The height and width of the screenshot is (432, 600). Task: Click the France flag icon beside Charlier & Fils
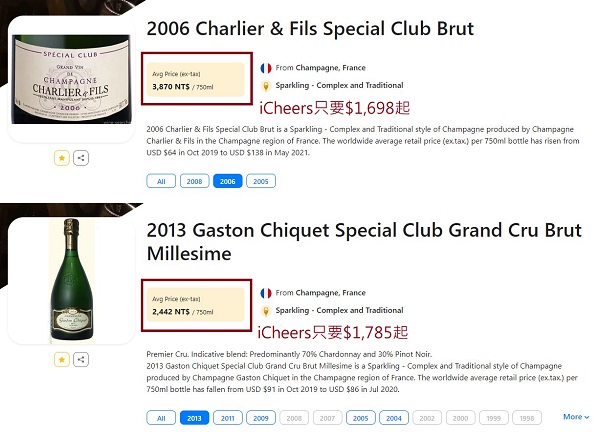tap(266, 68)
